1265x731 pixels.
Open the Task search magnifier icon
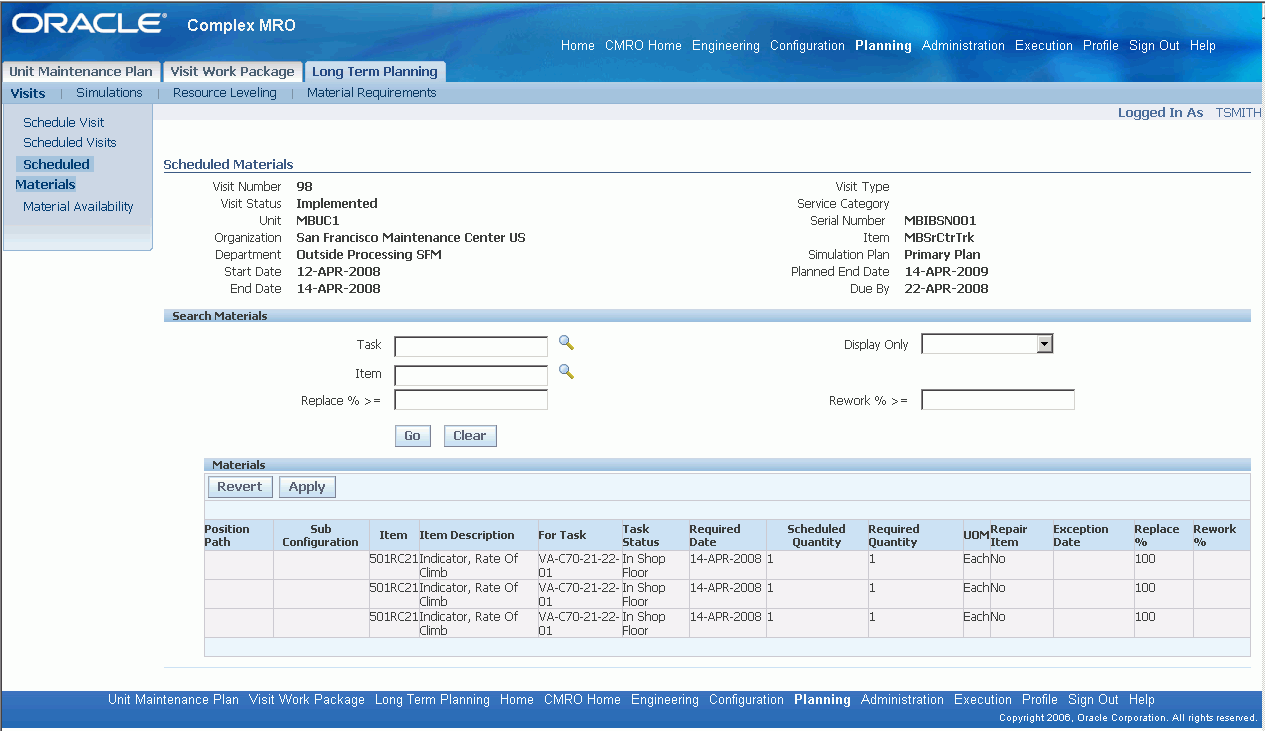point(566,343)
